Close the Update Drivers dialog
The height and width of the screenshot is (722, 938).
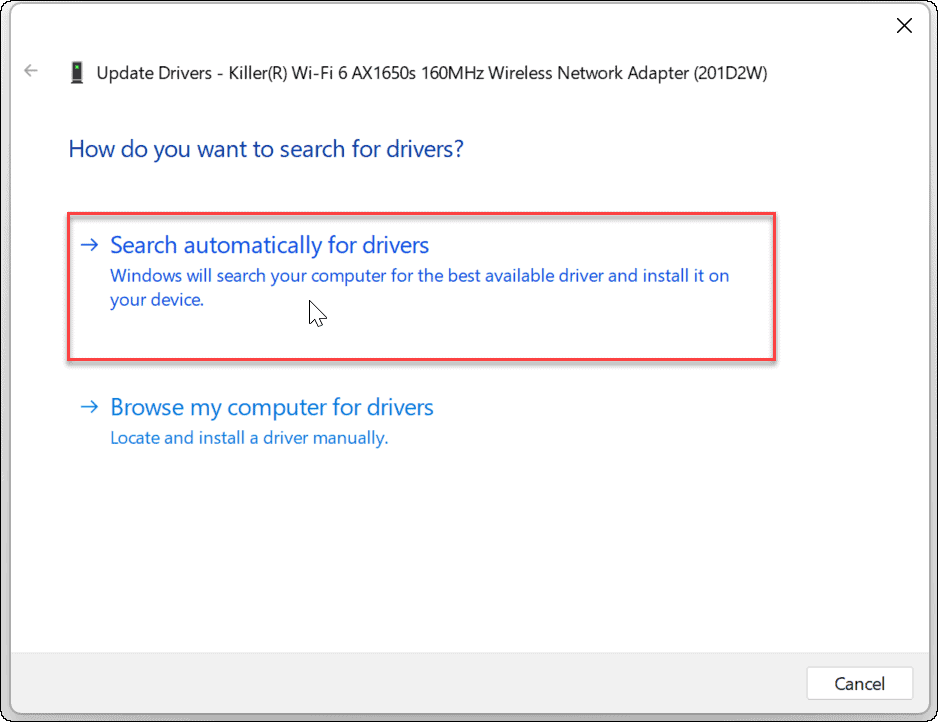click(904, 25)
